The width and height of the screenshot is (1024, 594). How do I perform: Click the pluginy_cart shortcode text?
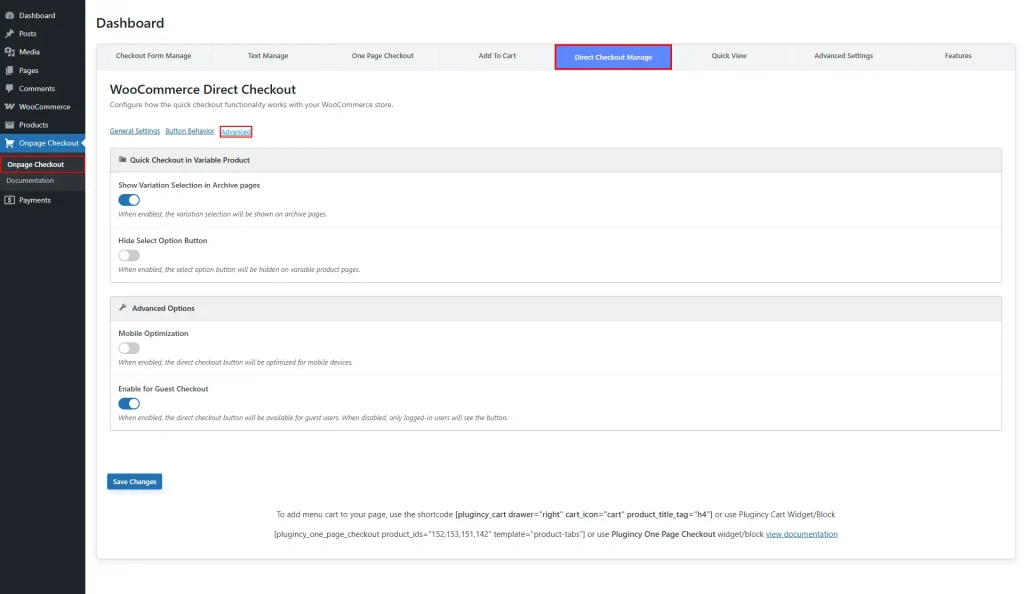(584, 514)
